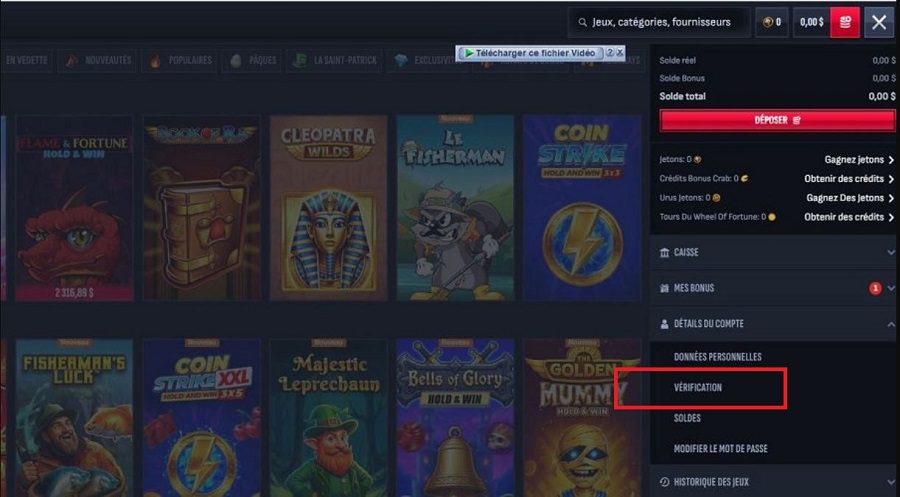The image size is (900, 497).
Task: Click the Urus Jetons coin icon
Action: pyautogui.click(x=716, y=198)
